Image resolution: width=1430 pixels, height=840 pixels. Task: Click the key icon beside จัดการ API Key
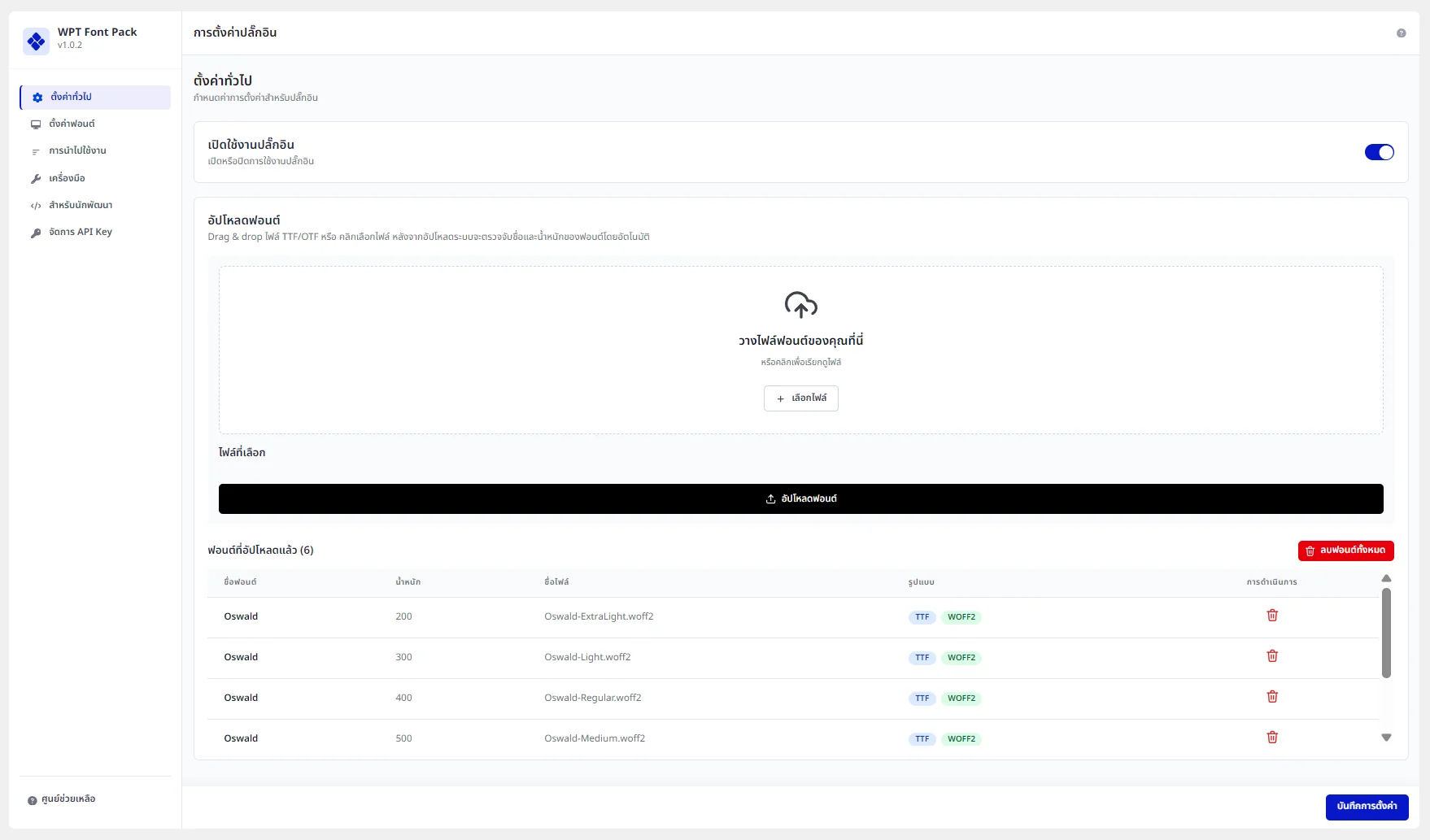36,233
